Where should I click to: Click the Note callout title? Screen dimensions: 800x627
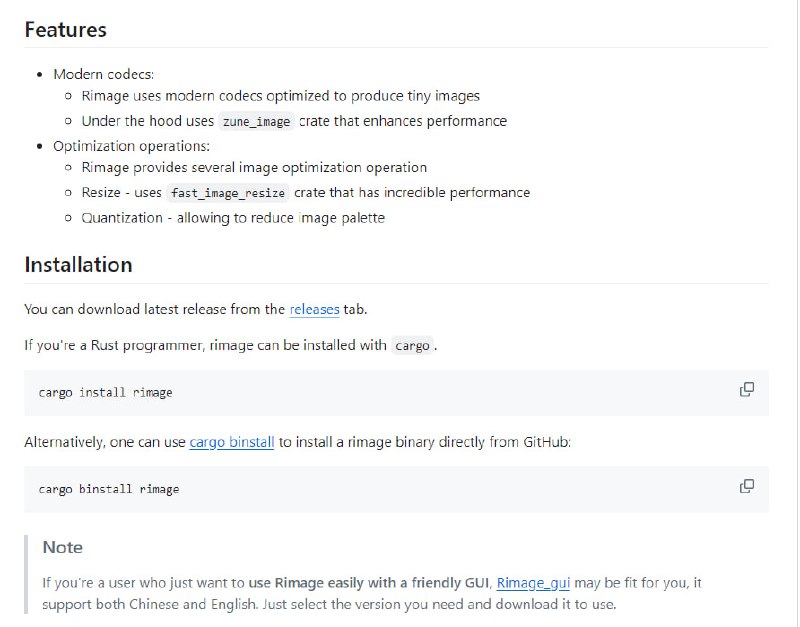click(x=62, y=547)
